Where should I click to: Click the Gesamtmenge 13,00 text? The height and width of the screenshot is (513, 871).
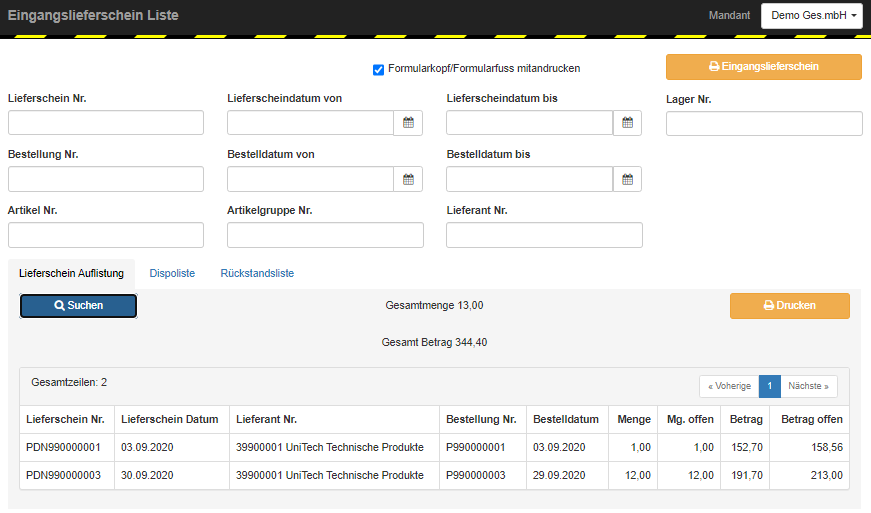pos(434,306)
